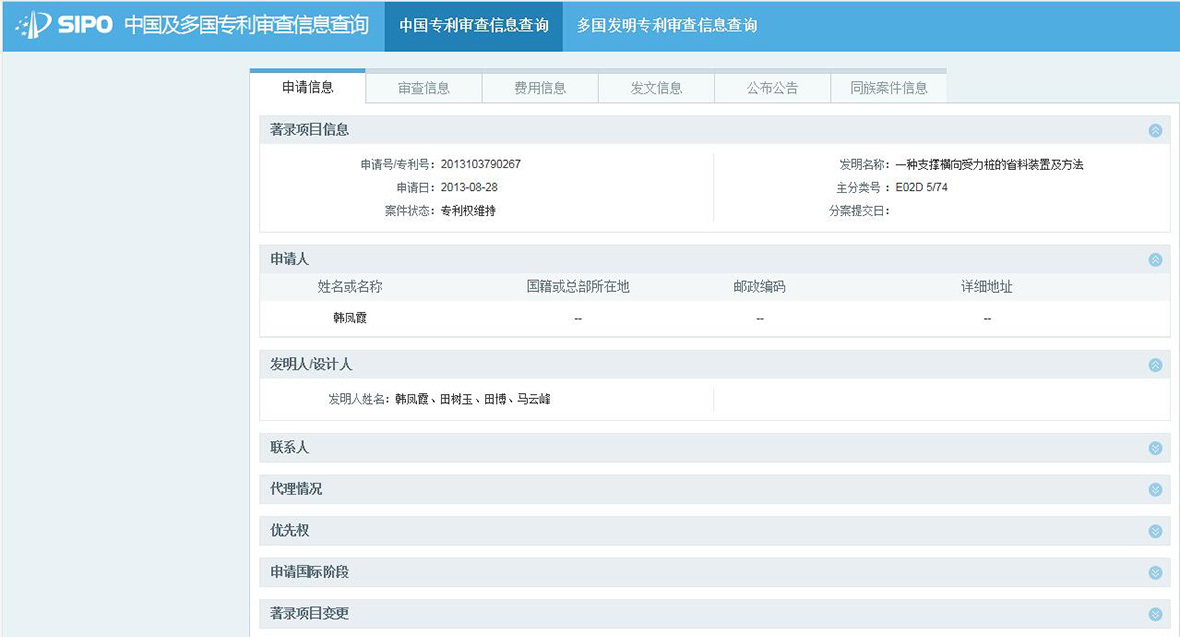This screenshot has height=637, width=1180.
Task: Collapse the 著录项目信息 section
Action: [1155, 130]
